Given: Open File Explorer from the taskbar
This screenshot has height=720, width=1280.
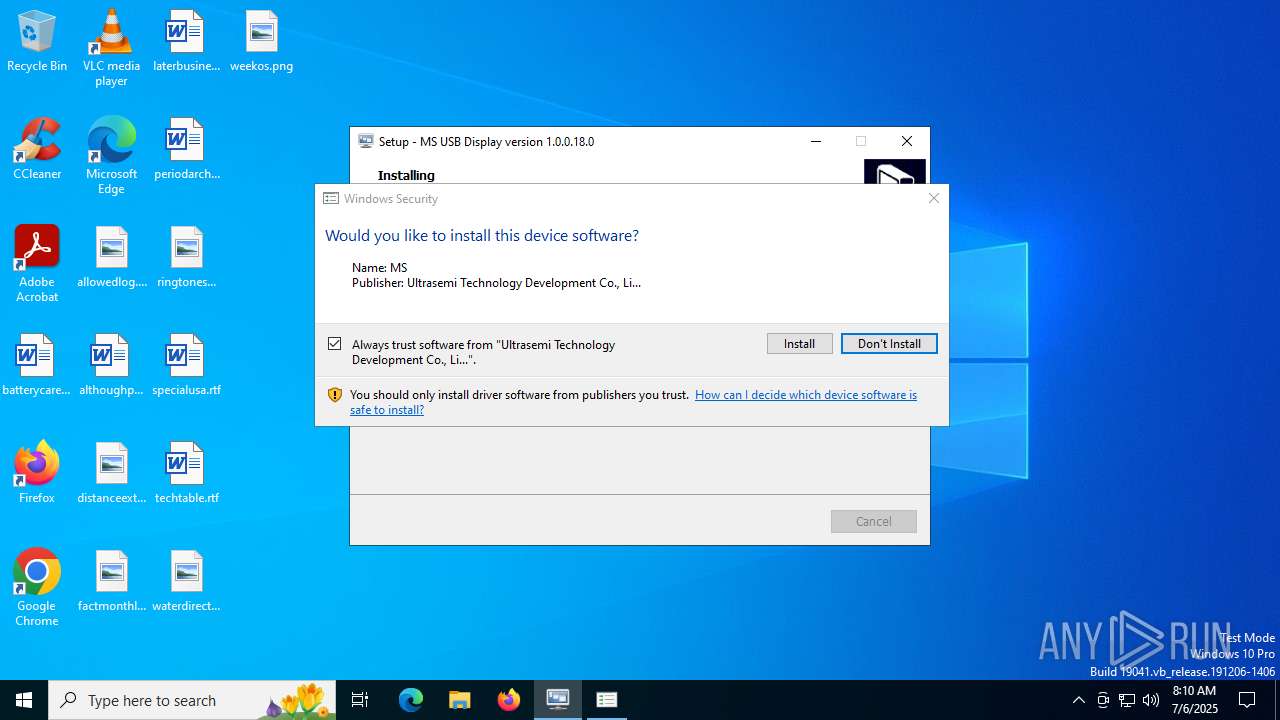Looking at the screenshot, I should 460,700.
